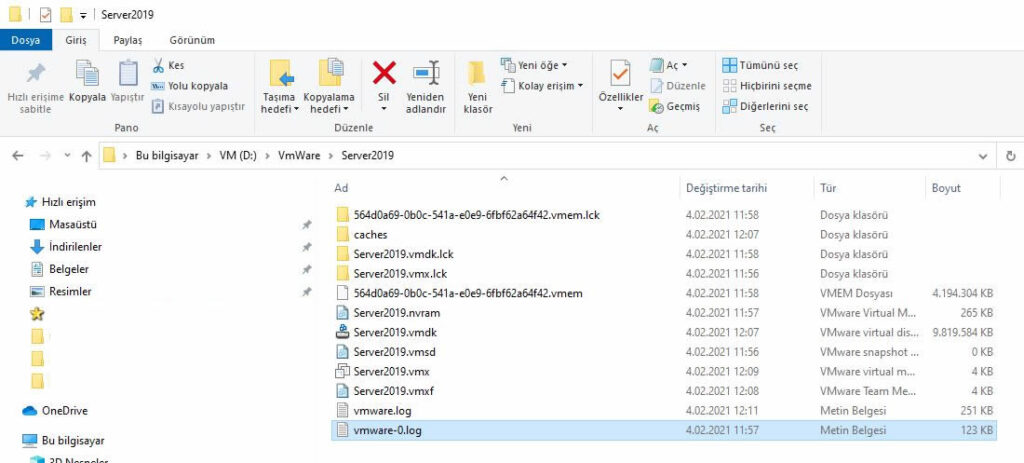Choose Tümünü seç select all
The width and height of the screenshot is (1024, 463).
pyautogui.click(x=760, y=65)
